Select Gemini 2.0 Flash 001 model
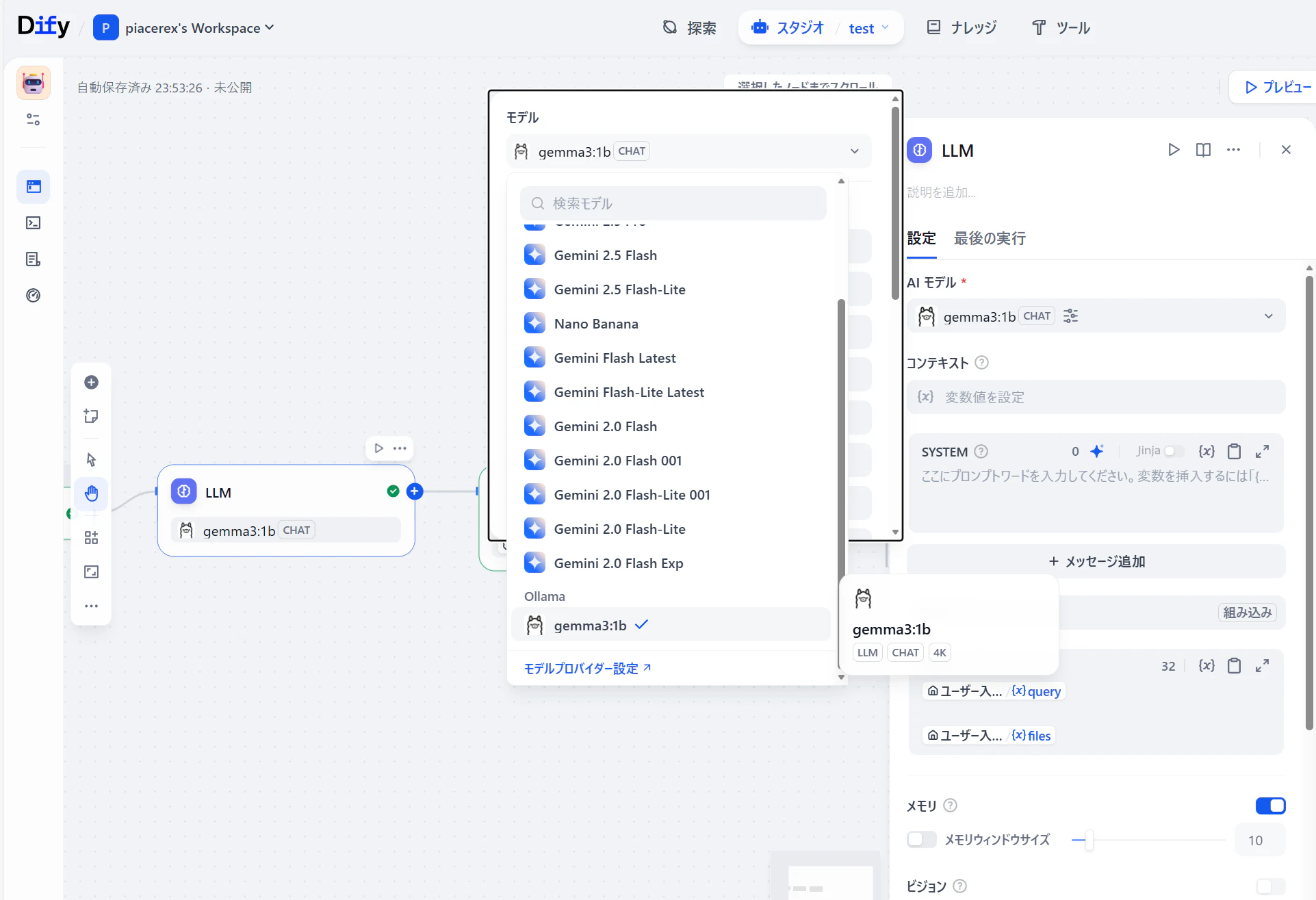 [671, 461]
